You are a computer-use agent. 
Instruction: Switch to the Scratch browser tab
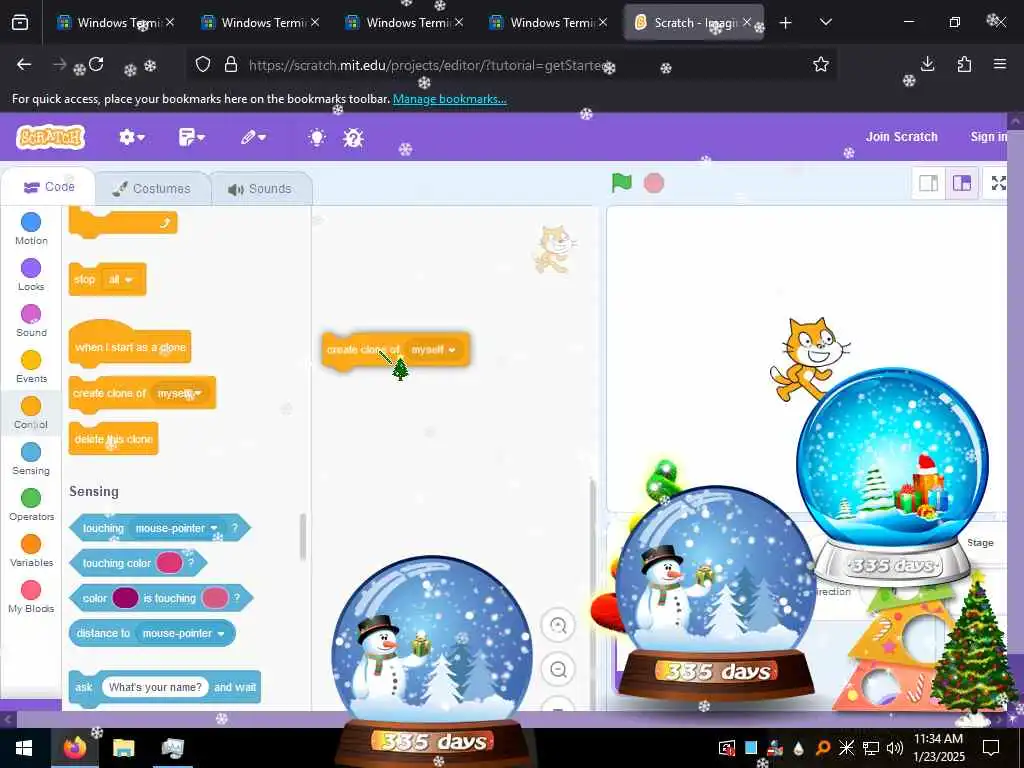(x=694, y=23)
